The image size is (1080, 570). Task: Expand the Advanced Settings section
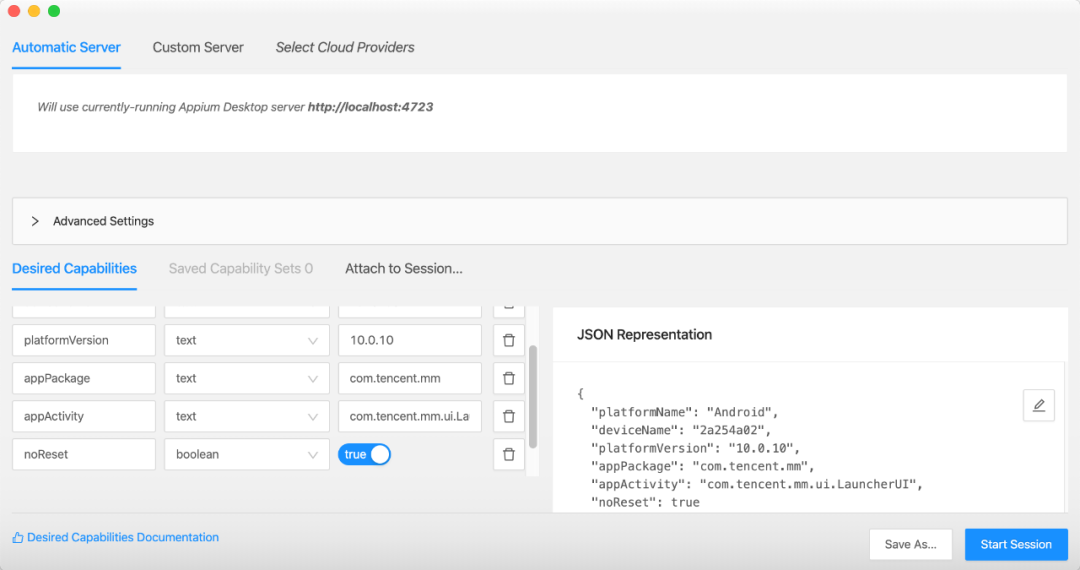point(35,221)
